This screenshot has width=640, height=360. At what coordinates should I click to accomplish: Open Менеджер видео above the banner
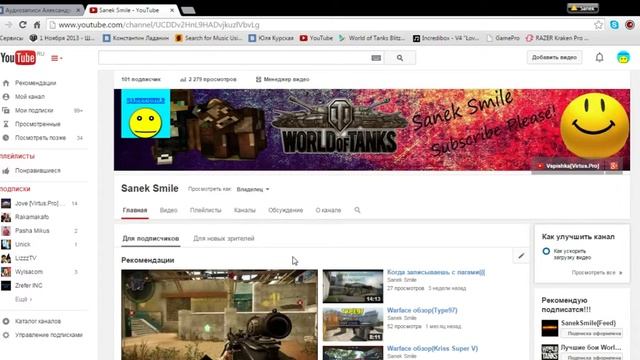(282, 79)
